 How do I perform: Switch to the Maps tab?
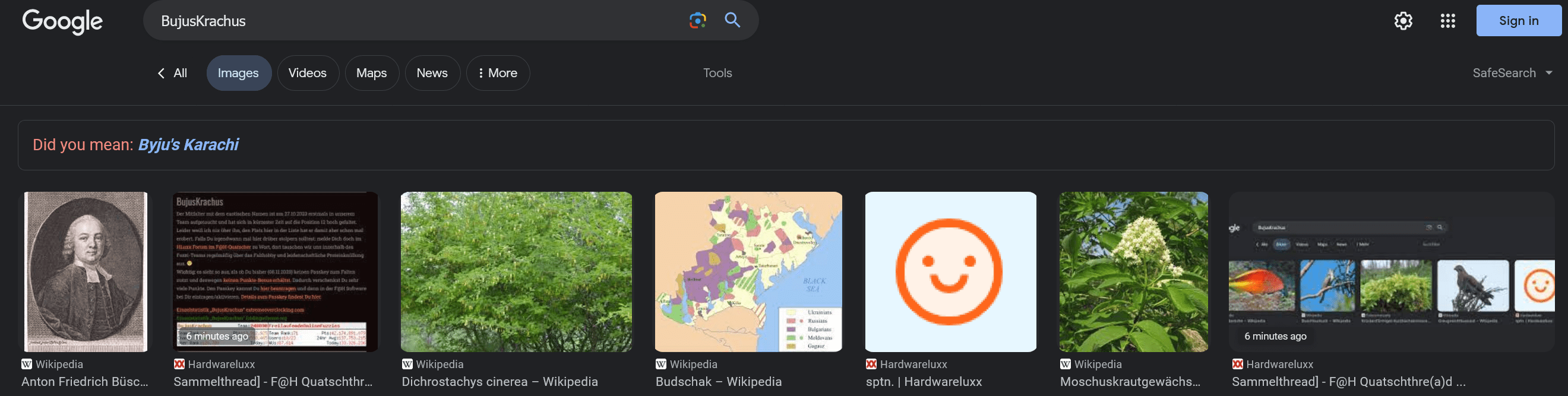[x=371, y=73]
